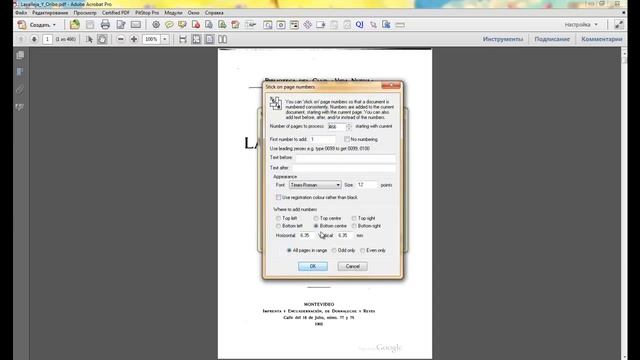Click the previous page up arrow icon

coord(21,39)
